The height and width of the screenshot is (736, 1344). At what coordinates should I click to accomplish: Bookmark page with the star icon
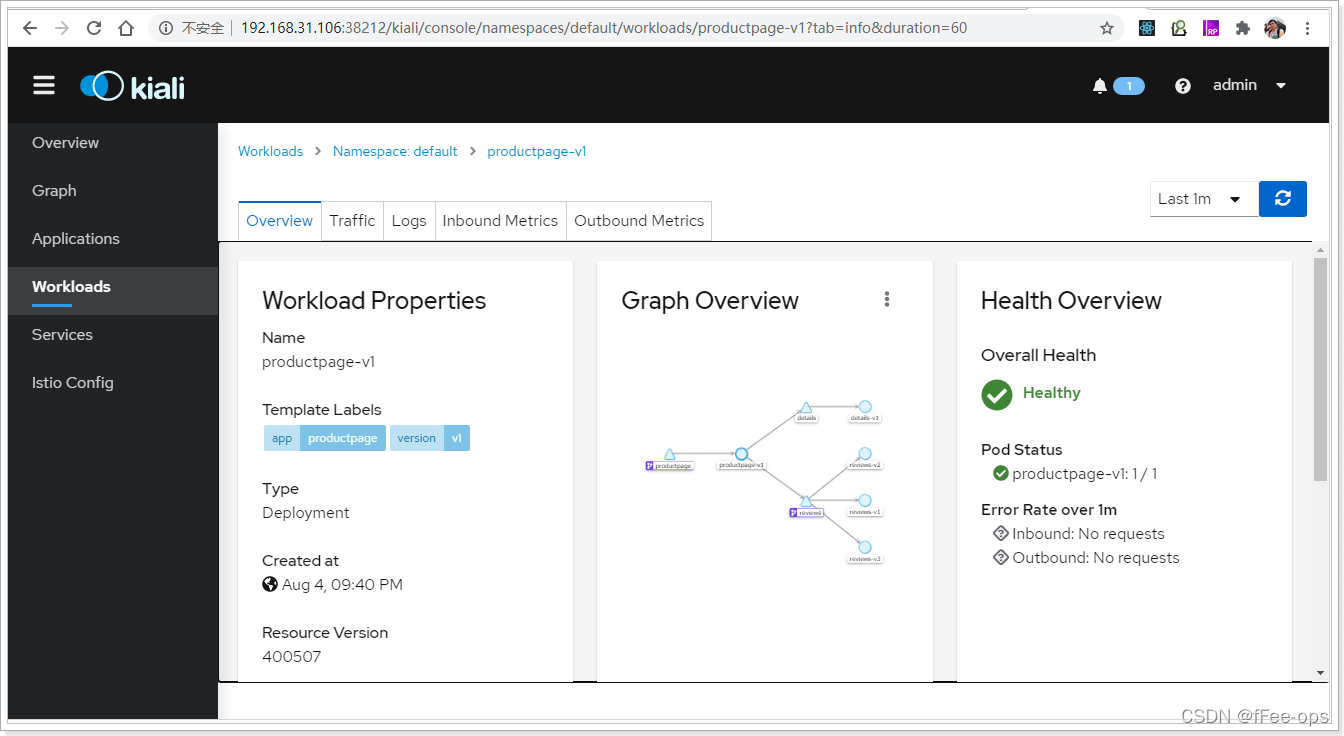[1107, 28]
